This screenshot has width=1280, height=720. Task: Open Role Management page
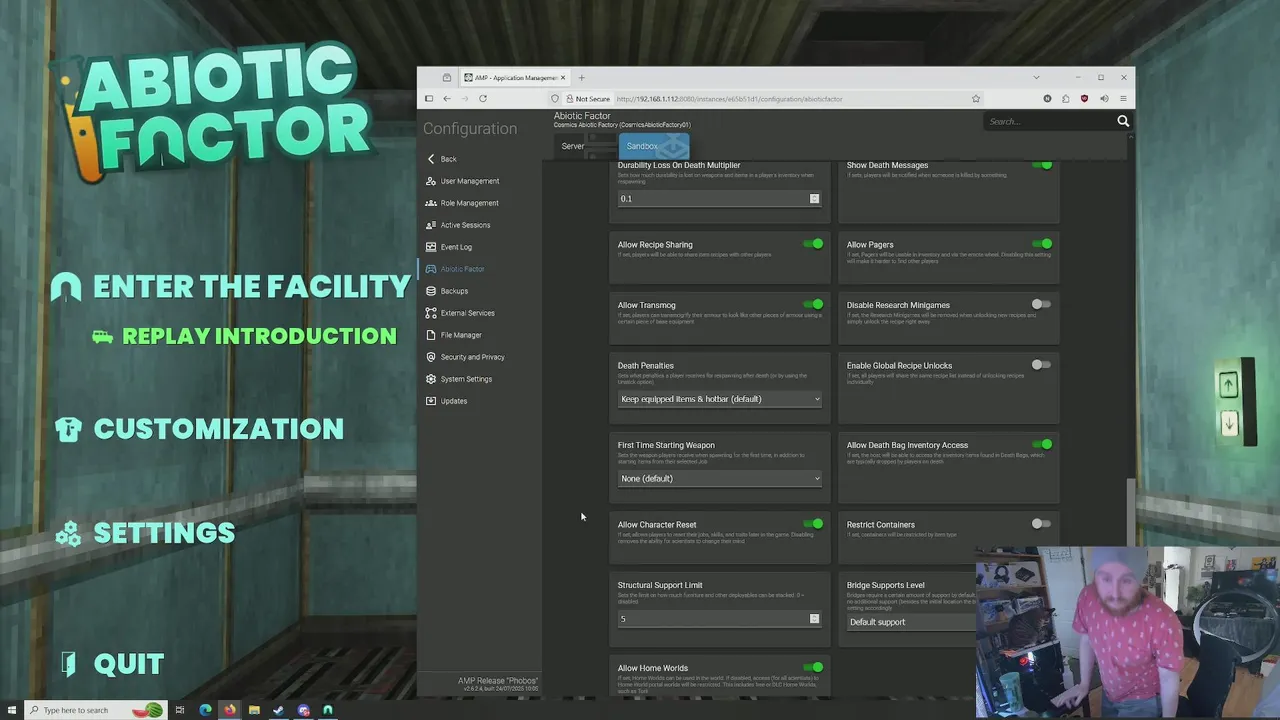pyautogui.click(x=470, y=203)
